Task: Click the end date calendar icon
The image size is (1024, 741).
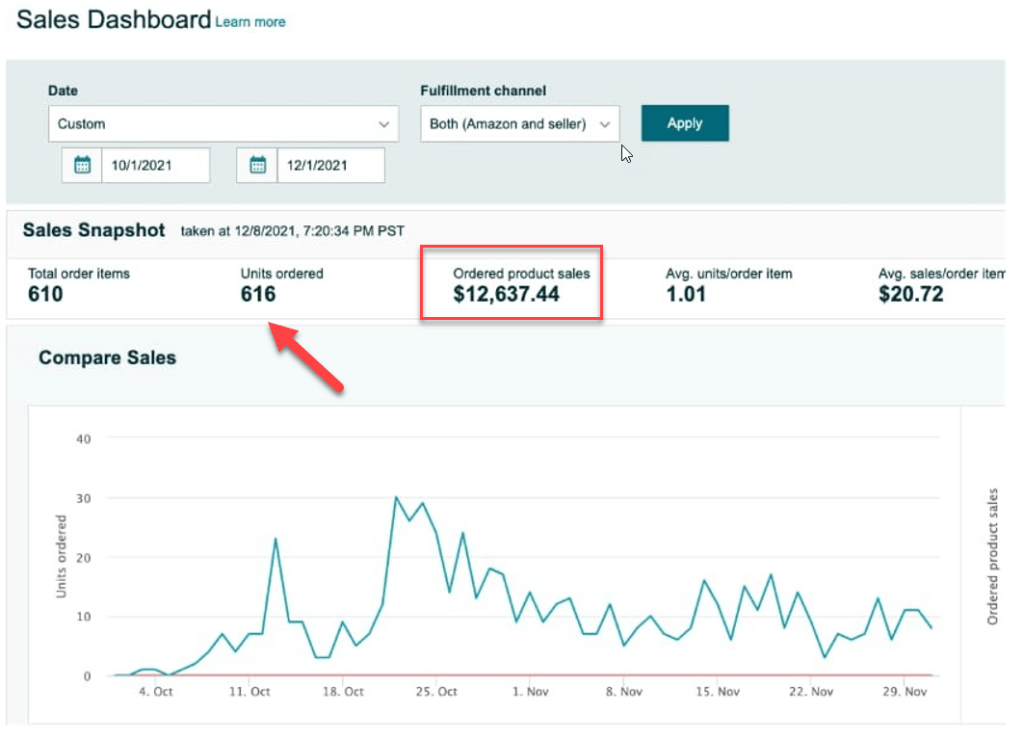Action: point(257,165)
